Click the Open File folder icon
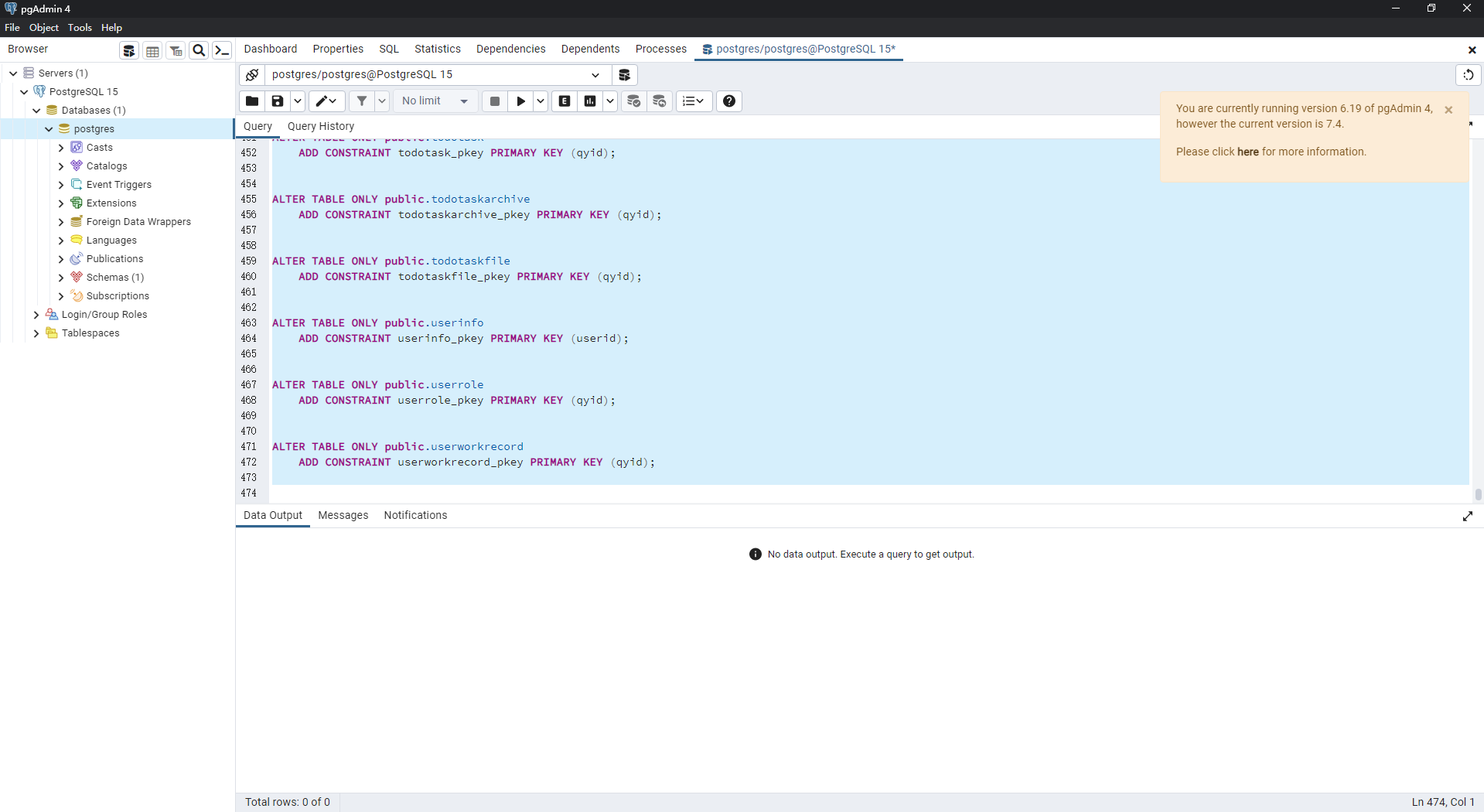1484x812 pixels. click(251, 101)
